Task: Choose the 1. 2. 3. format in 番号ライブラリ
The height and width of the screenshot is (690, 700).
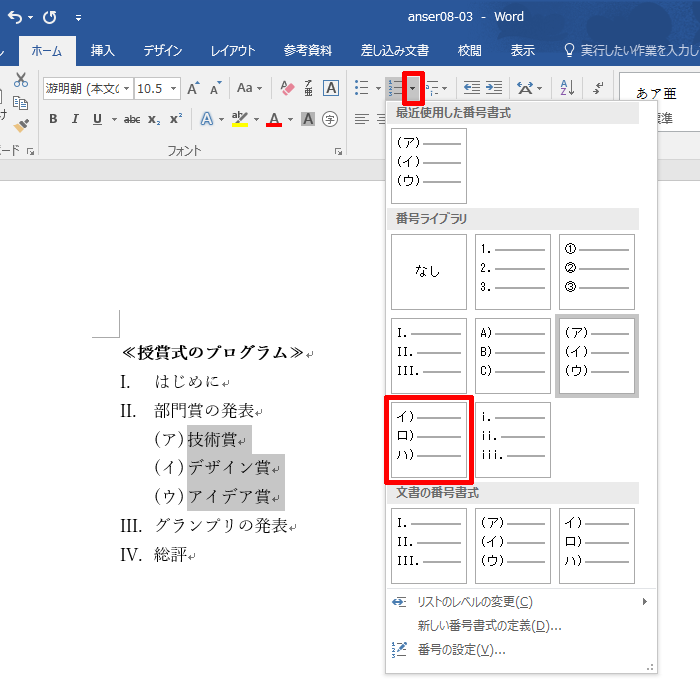Action: [512, 271]
